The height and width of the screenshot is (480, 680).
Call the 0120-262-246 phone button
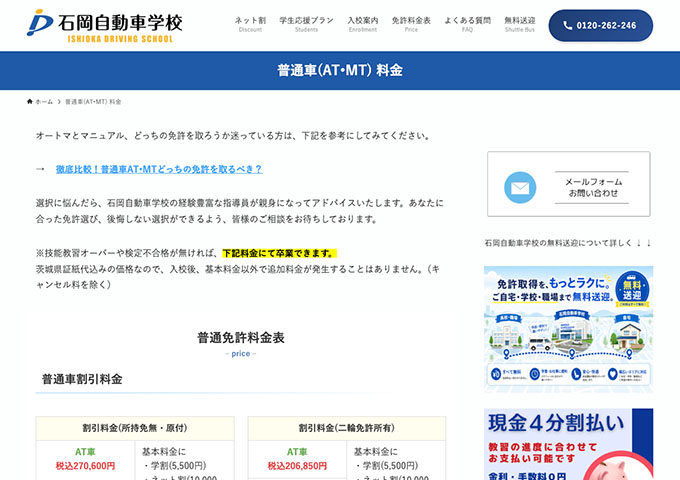click(601, 26)
